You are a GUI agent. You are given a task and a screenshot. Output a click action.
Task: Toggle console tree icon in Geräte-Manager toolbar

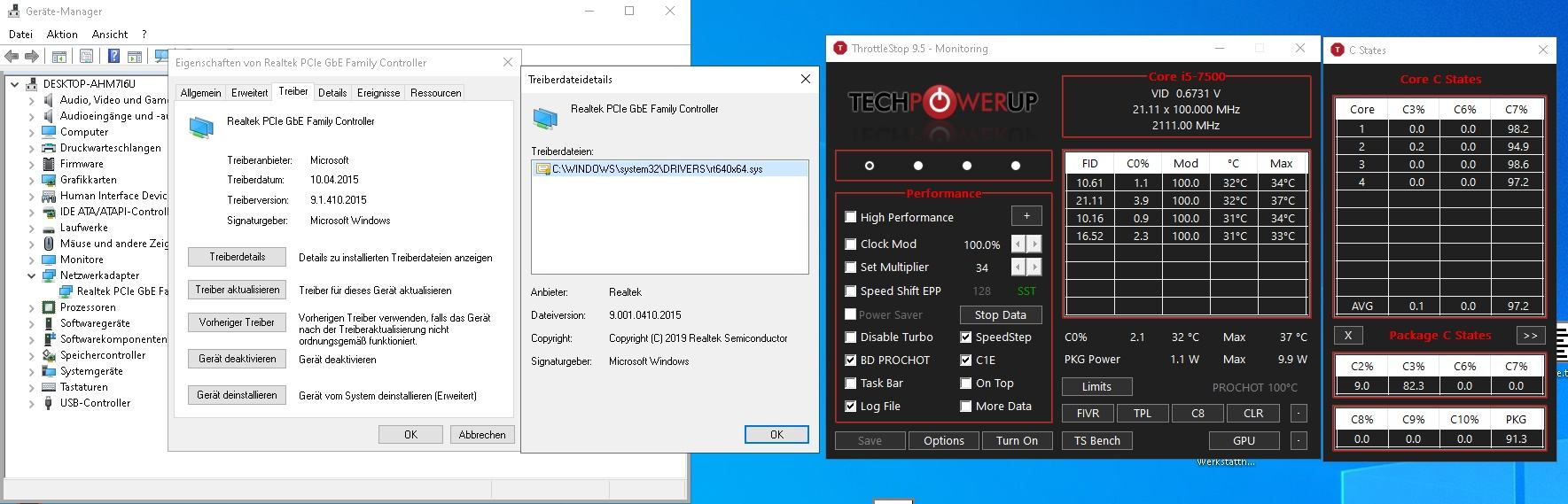(59, 57)
